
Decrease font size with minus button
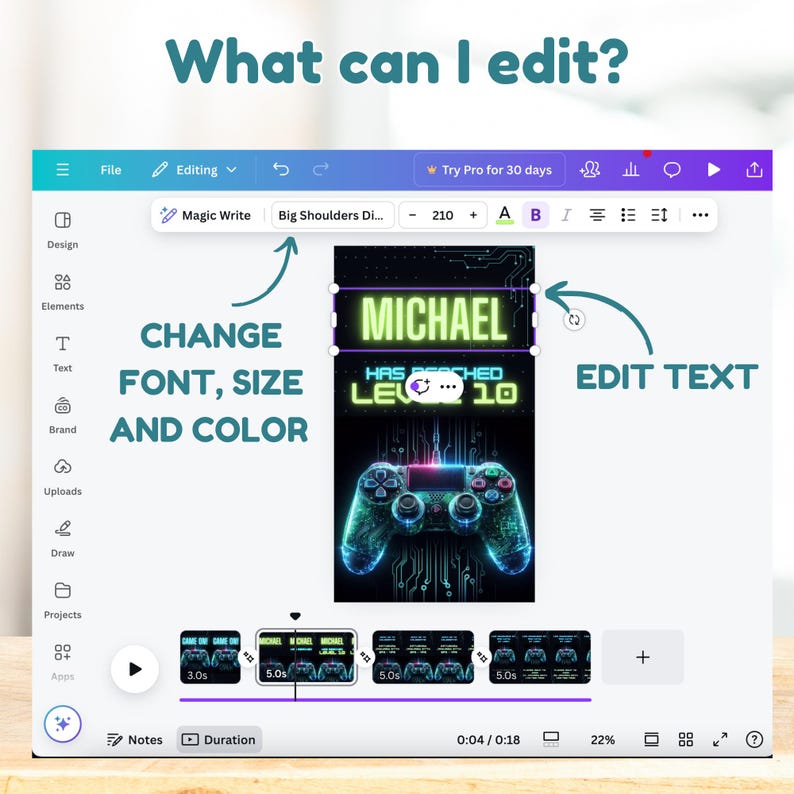click(x=412, y=215)
